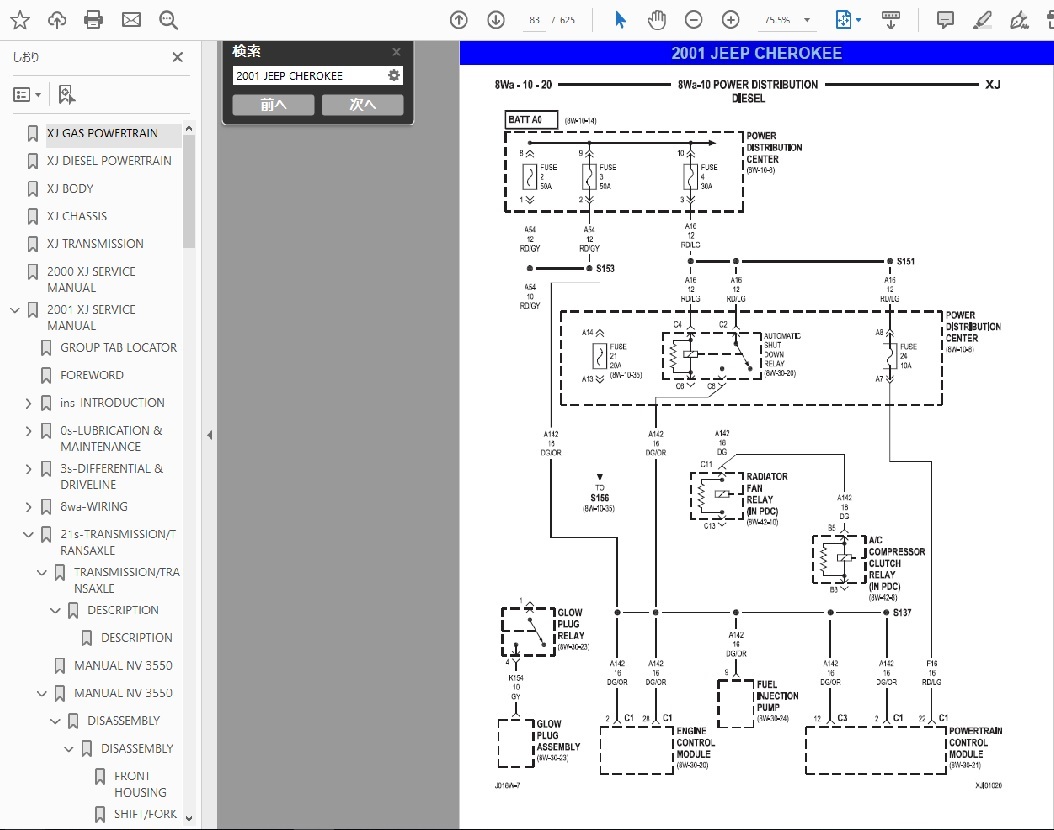Collapse the upper DESCRIPTION node

[x=55, y=610]
